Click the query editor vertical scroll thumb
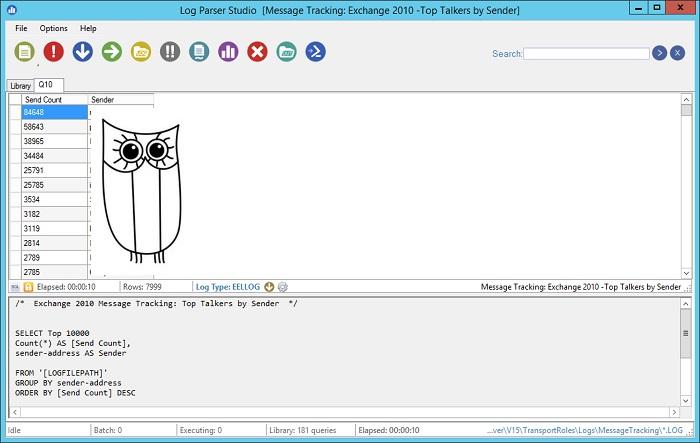Viewport: 700px width, 443px height. coord(686,334)
